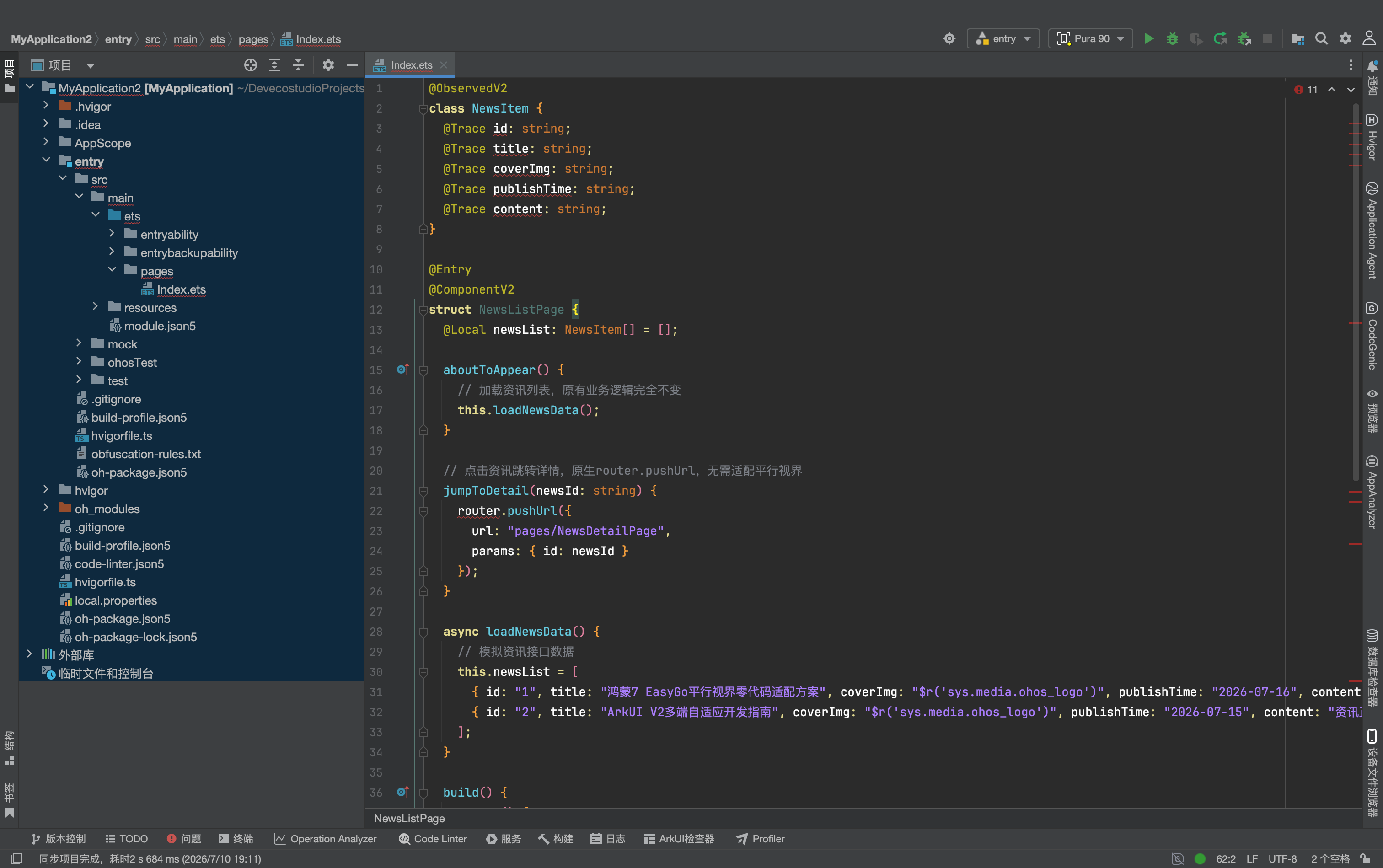Click the stop square icon
The width and height of the screenshot is (1383, 868).
coord(1268,38)
